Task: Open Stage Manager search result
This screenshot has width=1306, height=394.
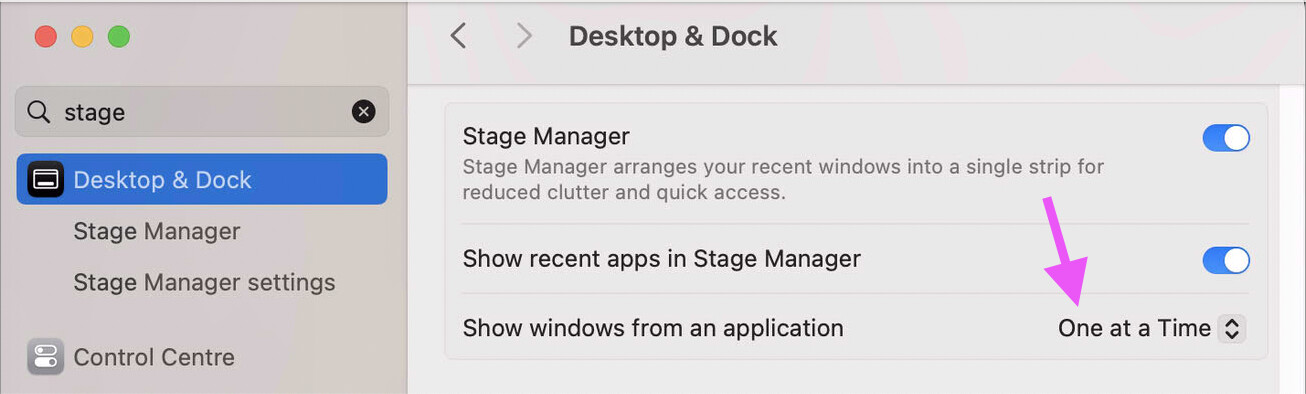Action: pos(157,231)
